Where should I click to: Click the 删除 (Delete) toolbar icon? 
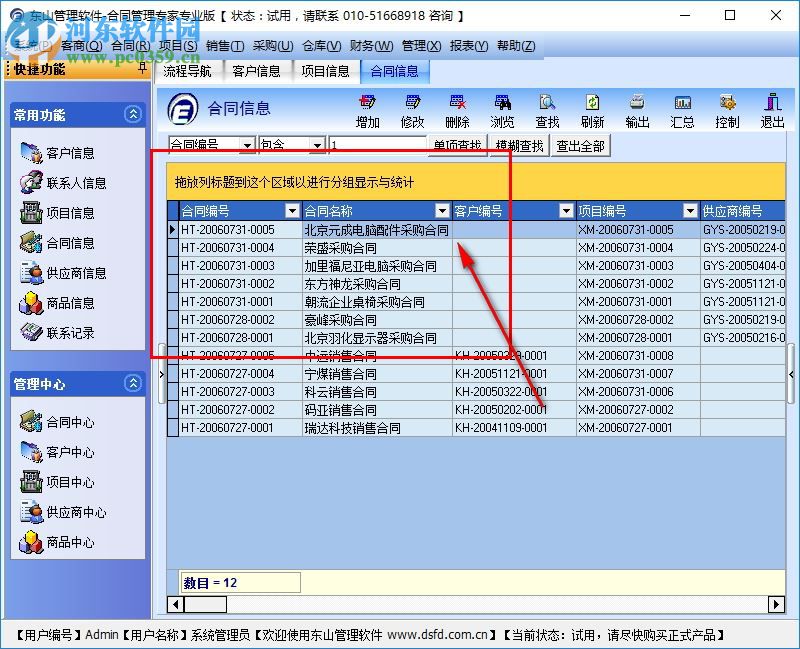[x=457, y=110]
